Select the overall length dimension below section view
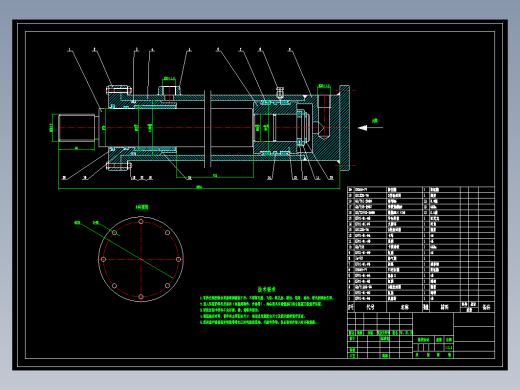This screenshot has height=390, width=520. [x=199, y=188]
